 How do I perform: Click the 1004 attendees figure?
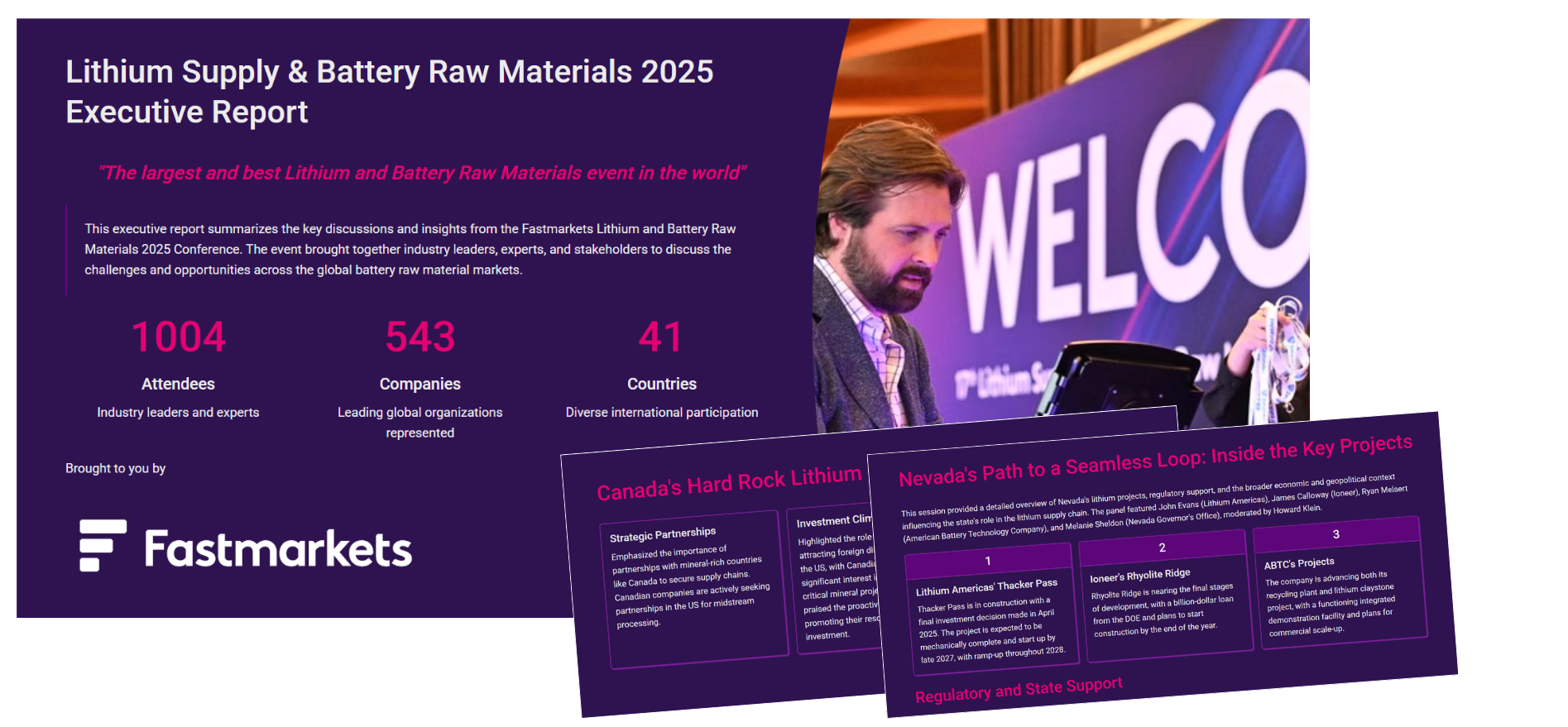[x=178, y=337]
